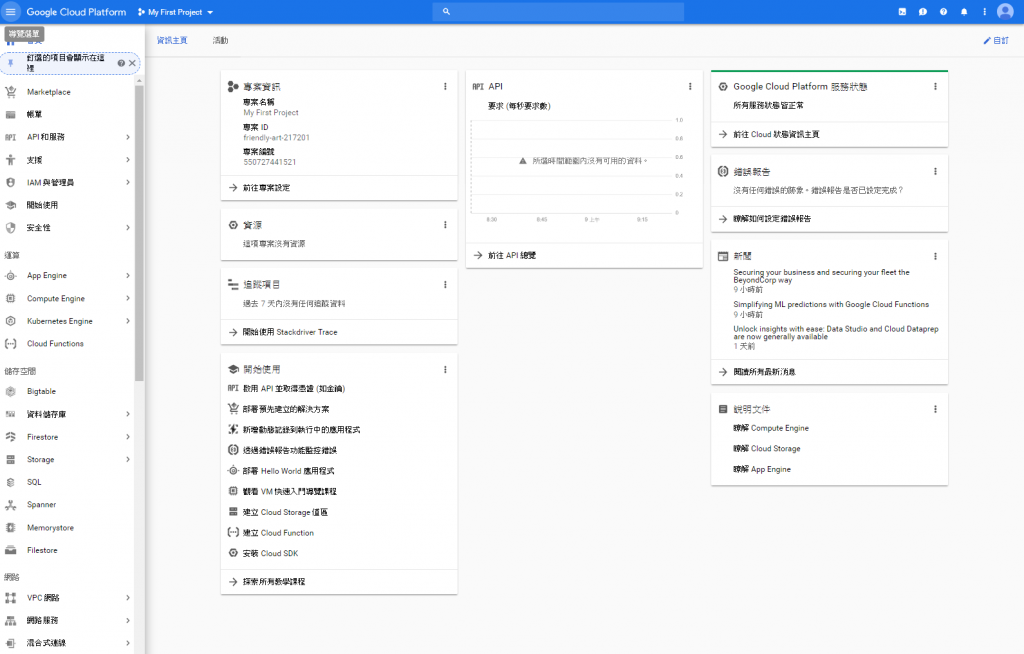The height and width of the screenshot is (654, 1024).
Task: Open the hamburger navigation menu
Action: click(x=10, y=12)
